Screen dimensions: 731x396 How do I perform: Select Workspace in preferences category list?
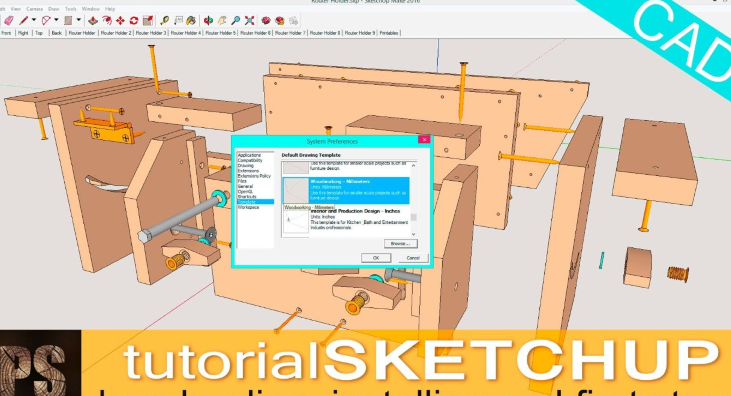[248, 207]
